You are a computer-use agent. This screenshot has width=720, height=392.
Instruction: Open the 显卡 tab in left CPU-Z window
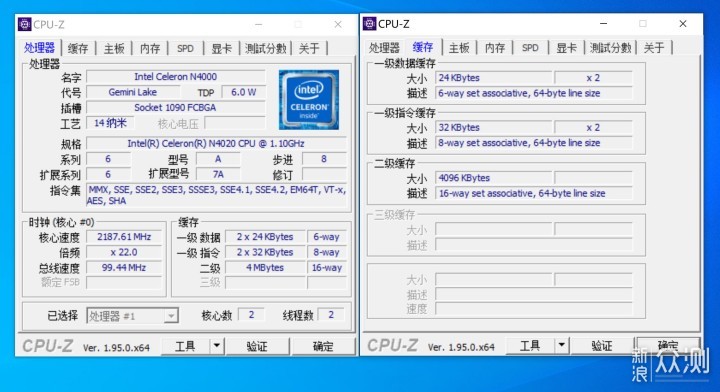[x=221, y=48]
